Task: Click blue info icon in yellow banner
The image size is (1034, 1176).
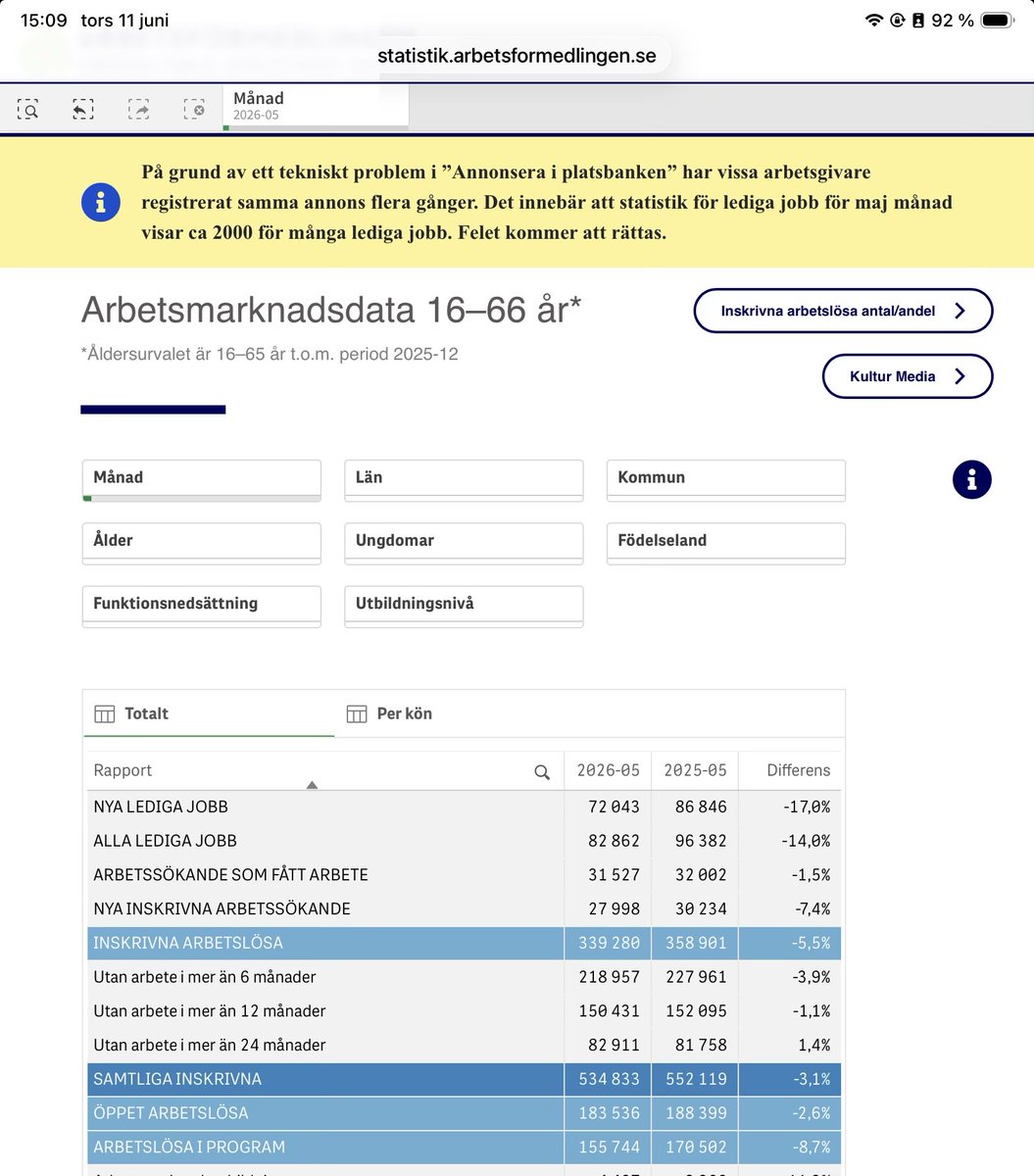Action: click(x=101, y=203)
